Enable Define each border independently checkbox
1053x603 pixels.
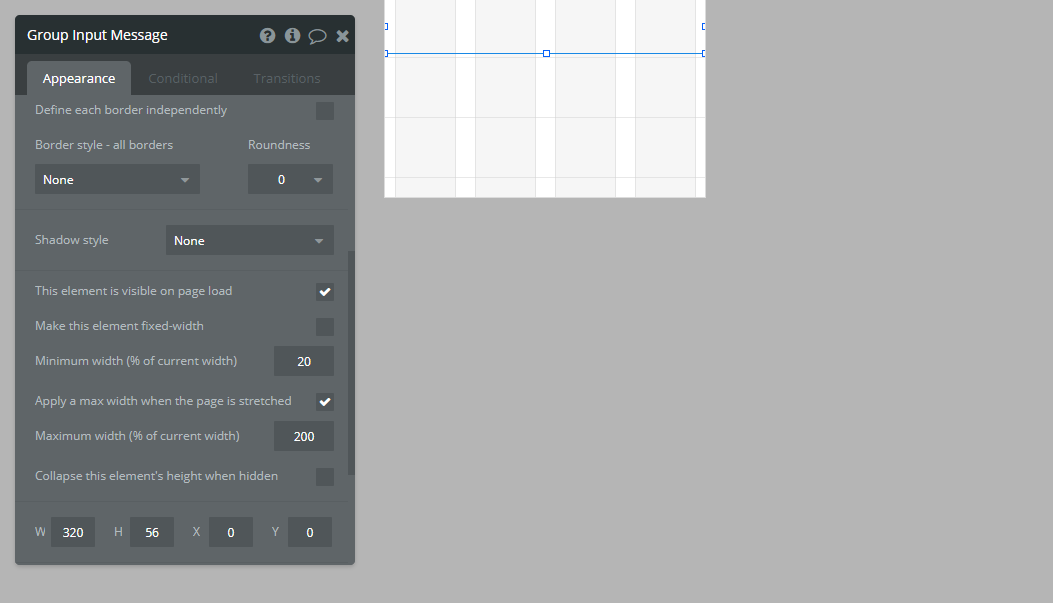click(x=325, y=111)
